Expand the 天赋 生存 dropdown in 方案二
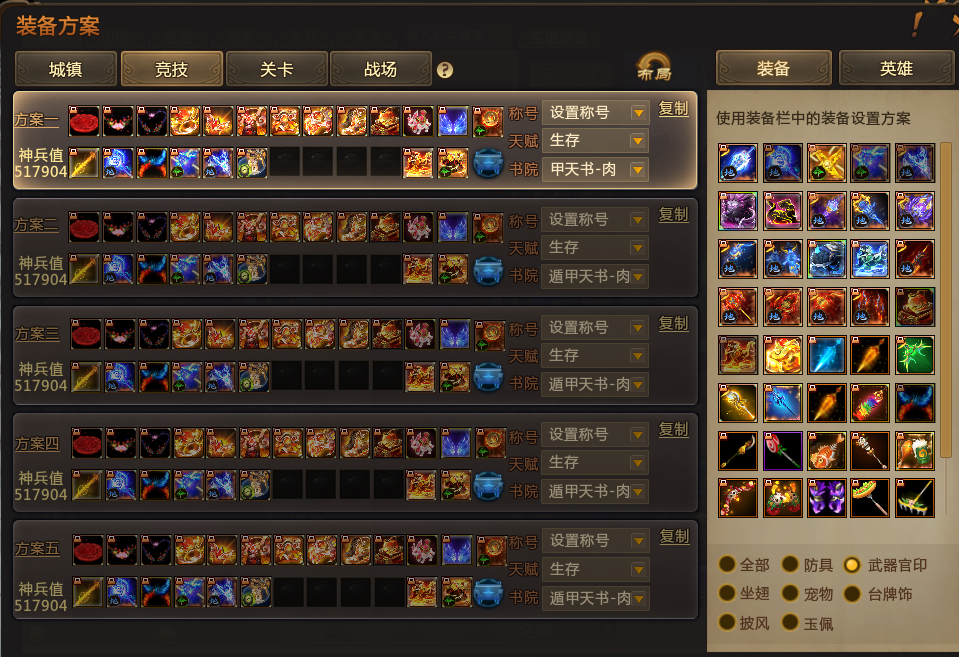959x657 pixels. click(x=594, y=248)
